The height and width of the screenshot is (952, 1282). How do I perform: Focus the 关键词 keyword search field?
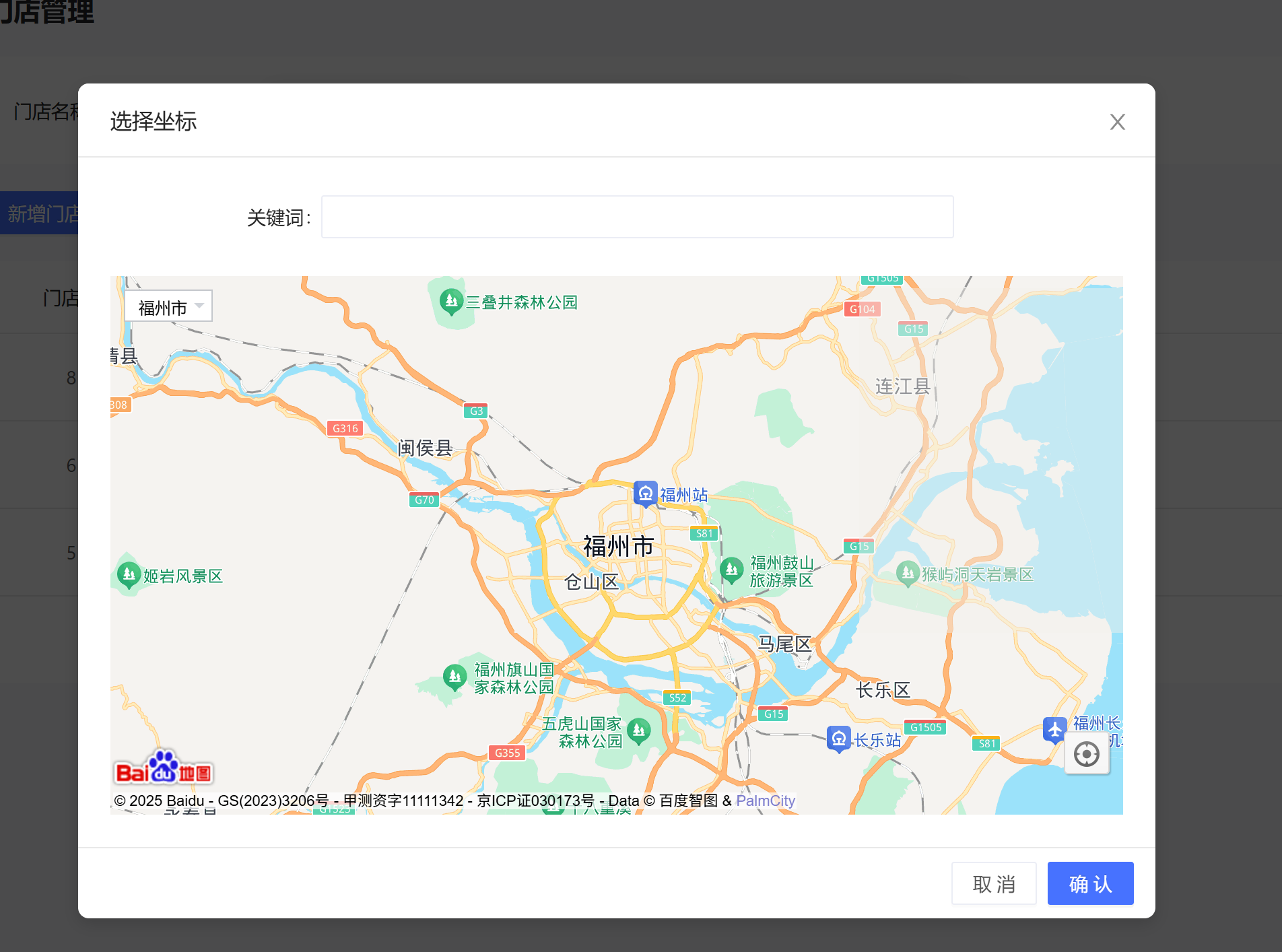[637, 217]
